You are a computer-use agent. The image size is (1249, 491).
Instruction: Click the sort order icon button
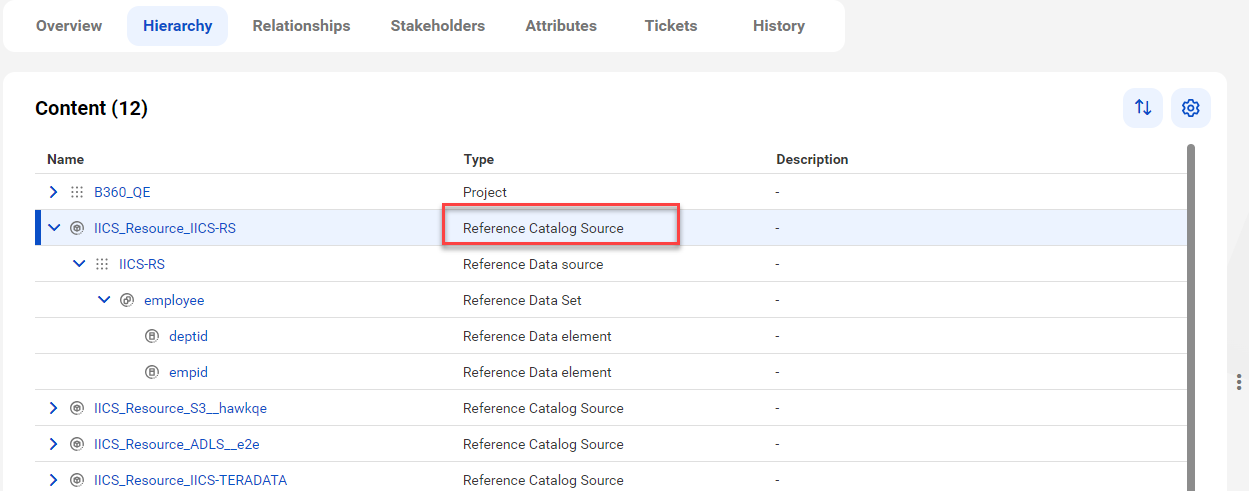pyautogui.click(x=1143, y=108)
